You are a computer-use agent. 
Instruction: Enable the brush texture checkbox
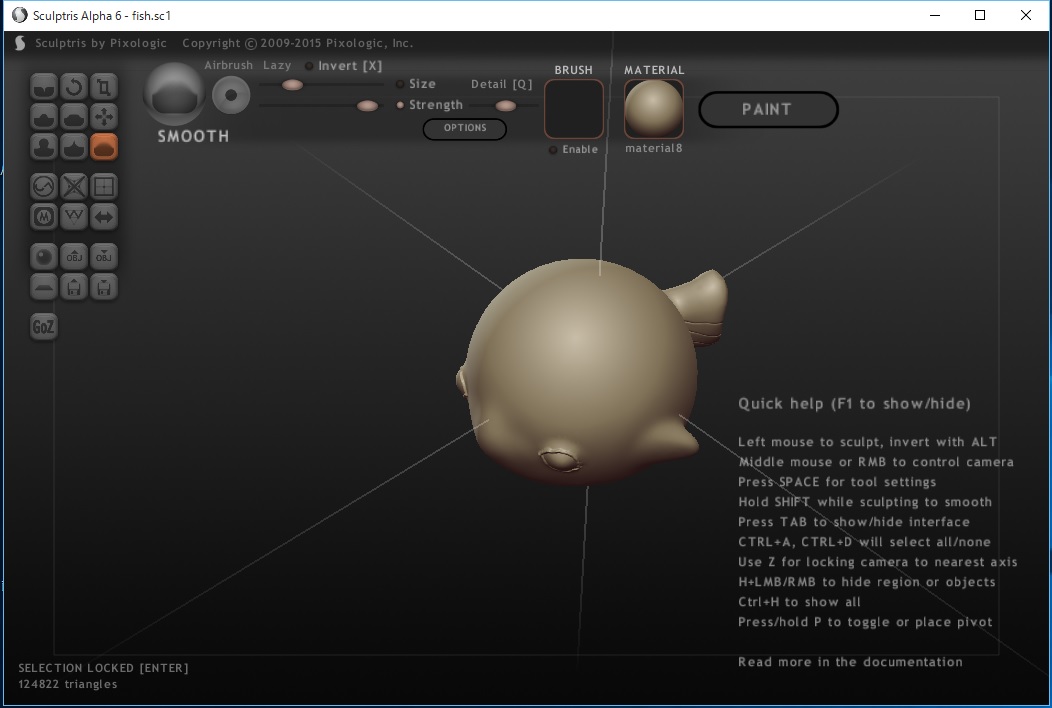[553, 150]
